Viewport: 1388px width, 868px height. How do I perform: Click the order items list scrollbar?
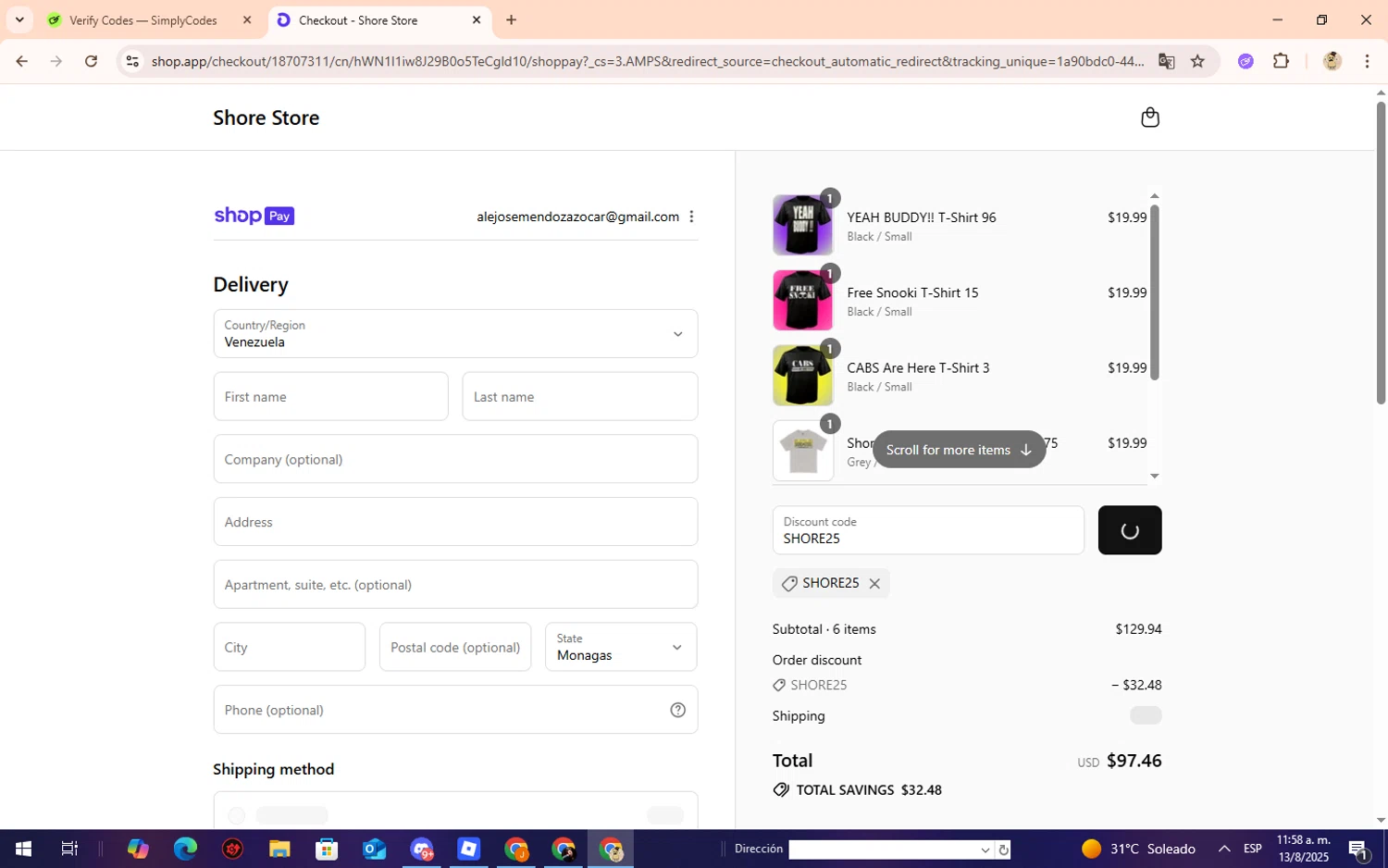pos(1154,291)
